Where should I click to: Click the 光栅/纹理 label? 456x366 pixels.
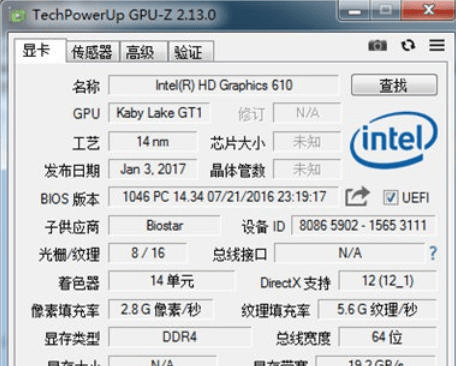(69, 255)
